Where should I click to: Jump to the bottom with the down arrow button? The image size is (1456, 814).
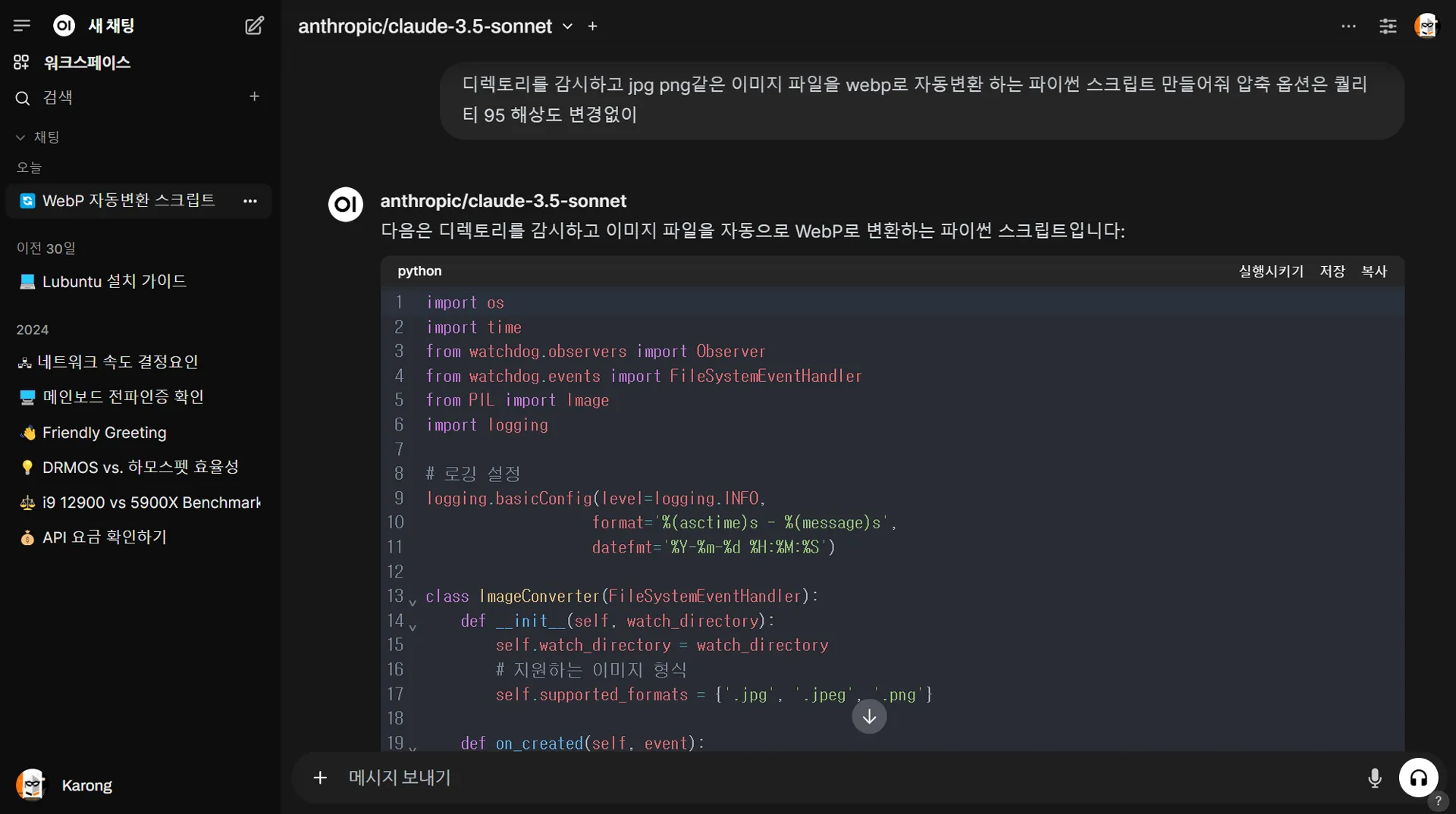coord(869,716)
